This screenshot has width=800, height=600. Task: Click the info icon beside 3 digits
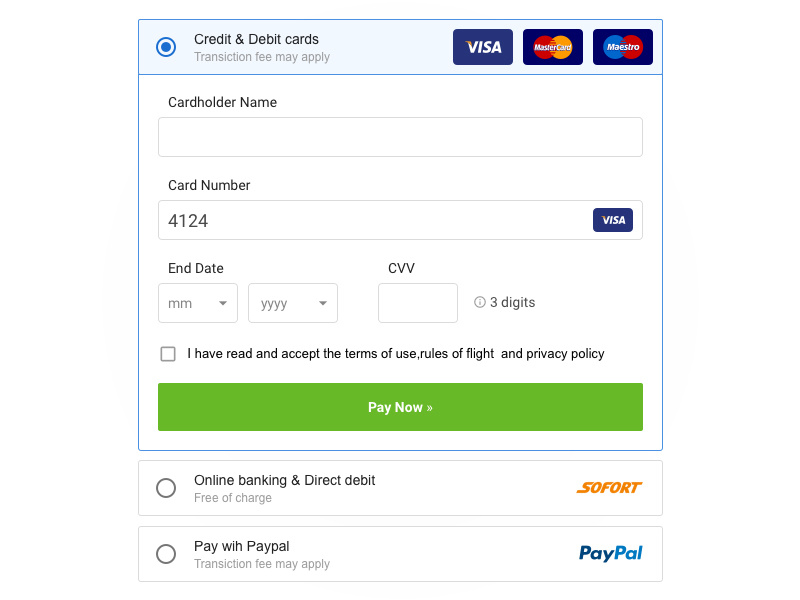[480, 302]
